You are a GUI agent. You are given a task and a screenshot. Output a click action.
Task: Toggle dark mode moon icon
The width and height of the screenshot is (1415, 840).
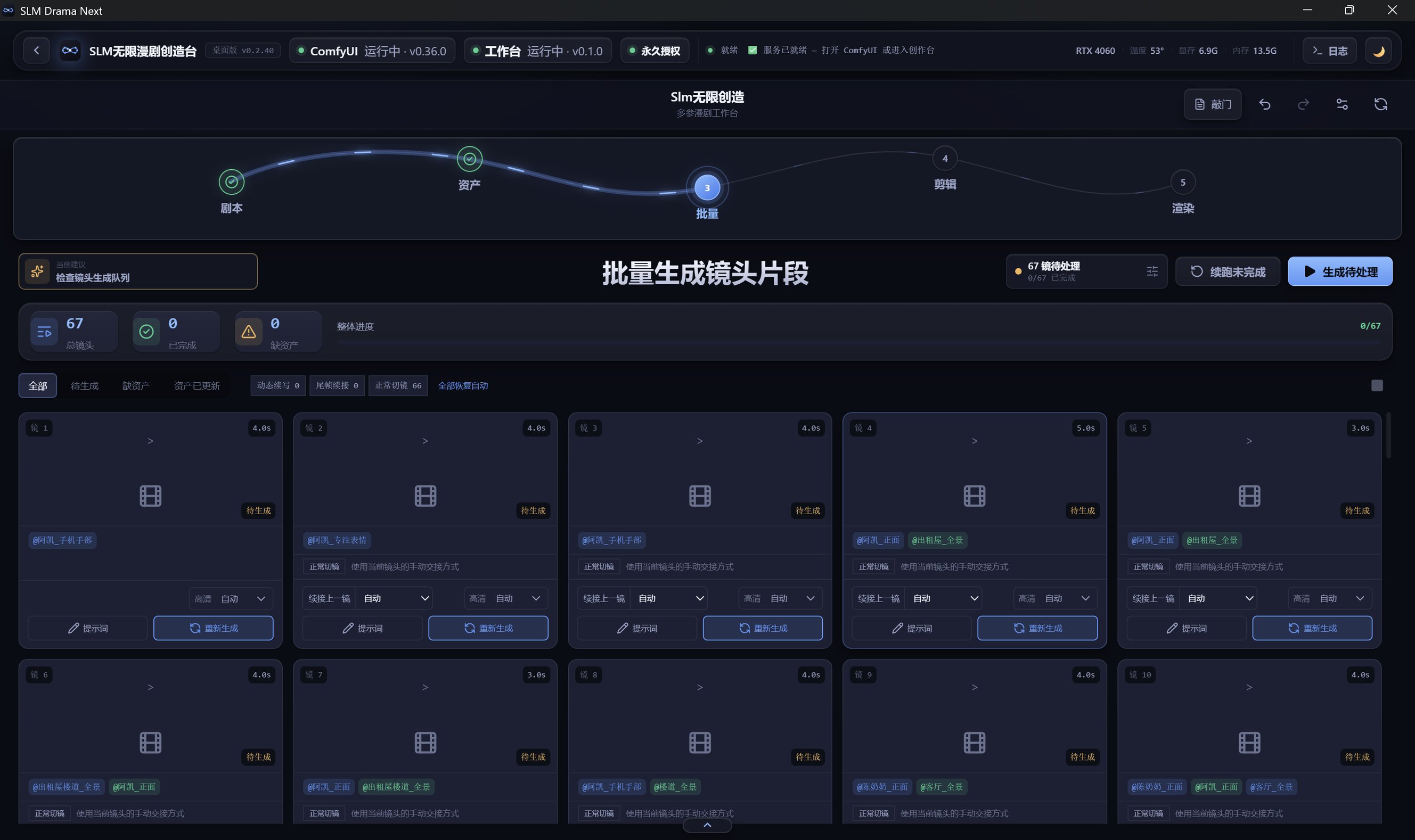coord(1379,51)
